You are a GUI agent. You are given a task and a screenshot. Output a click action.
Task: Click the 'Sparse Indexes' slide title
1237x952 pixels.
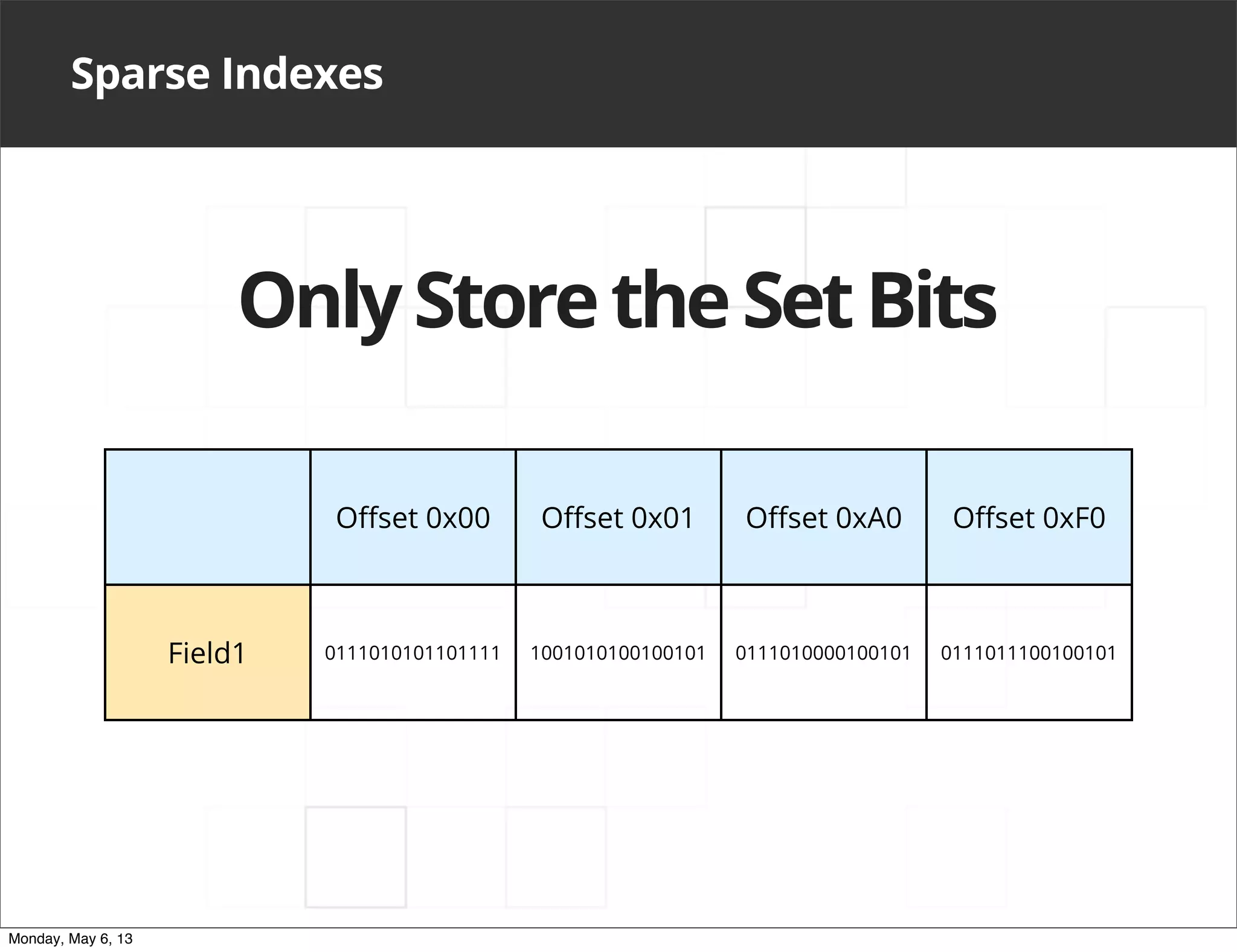click(227, 74)
